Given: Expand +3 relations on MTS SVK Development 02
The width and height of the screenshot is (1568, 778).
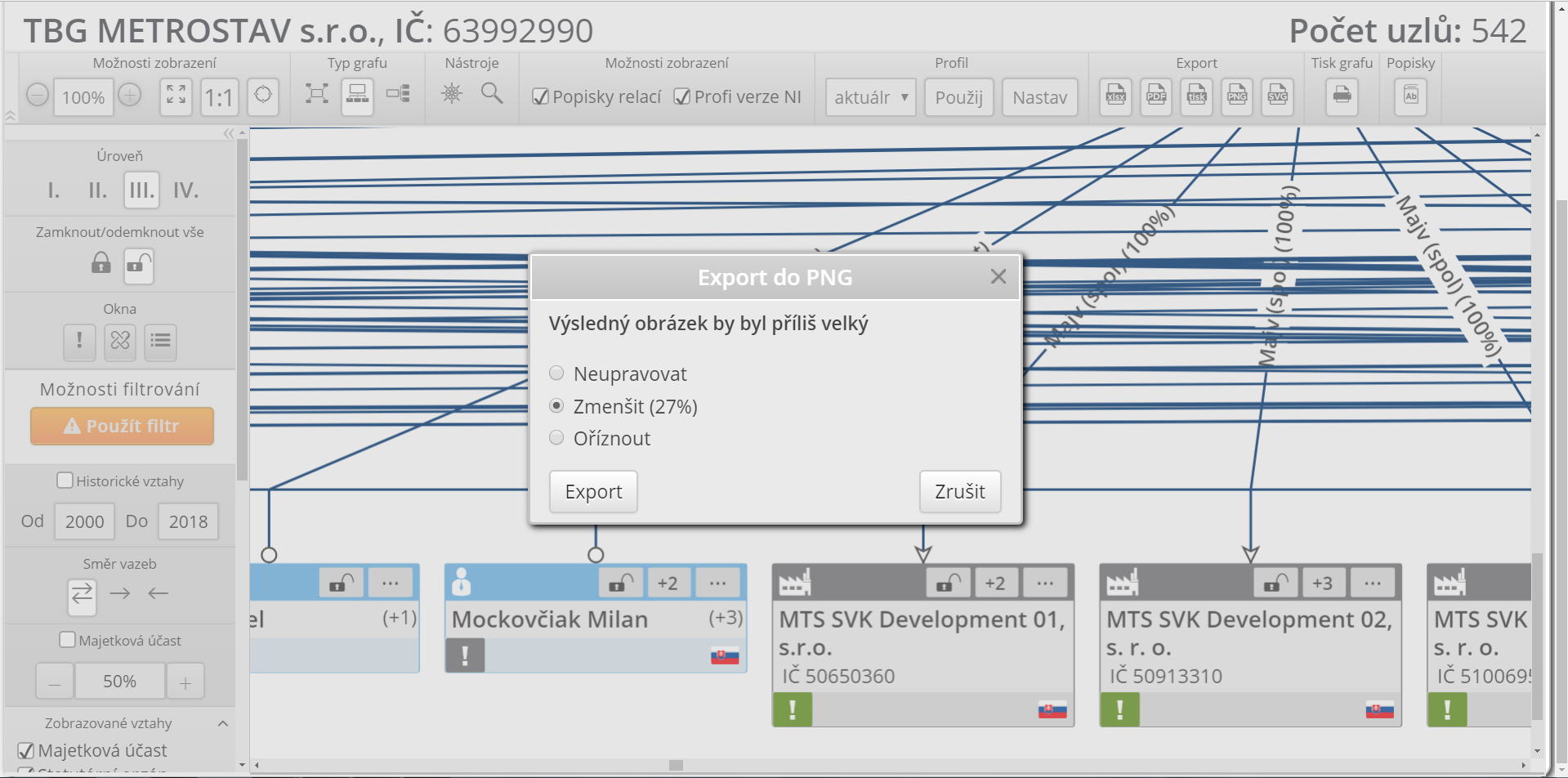Looking at the screenshot, I should pos(1323,583).
